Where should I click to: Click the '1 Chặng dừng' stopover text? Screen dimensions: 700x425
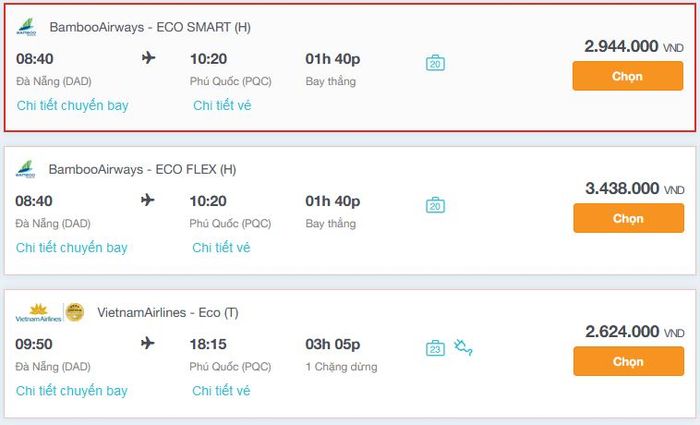341,367
